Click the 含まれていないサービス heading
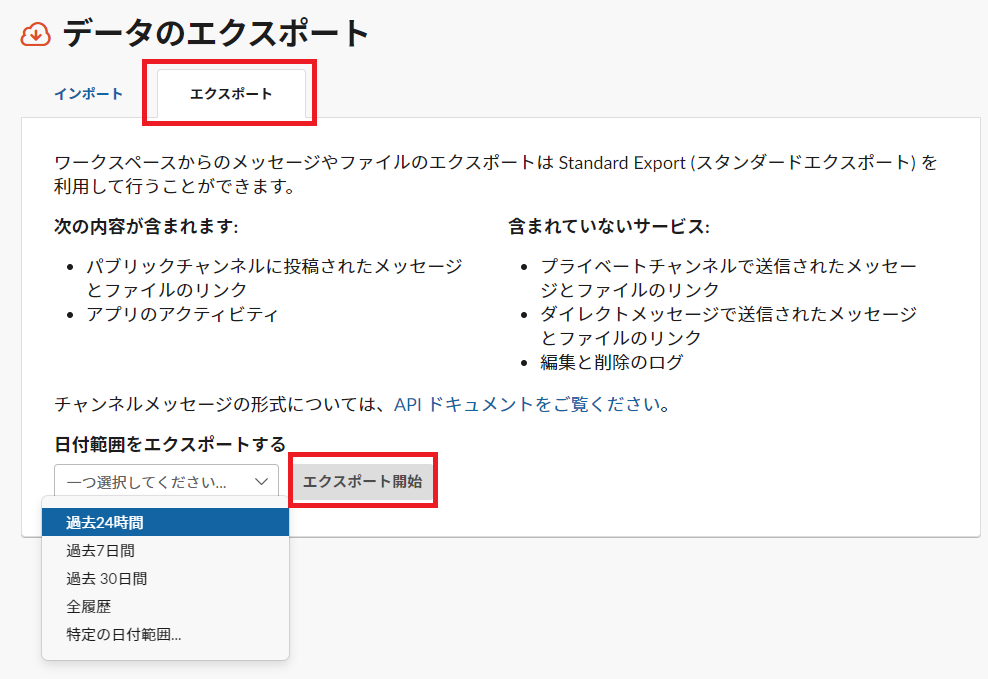Screen dimensions: 988x679 pyautogui.click(x=608, y=227)
